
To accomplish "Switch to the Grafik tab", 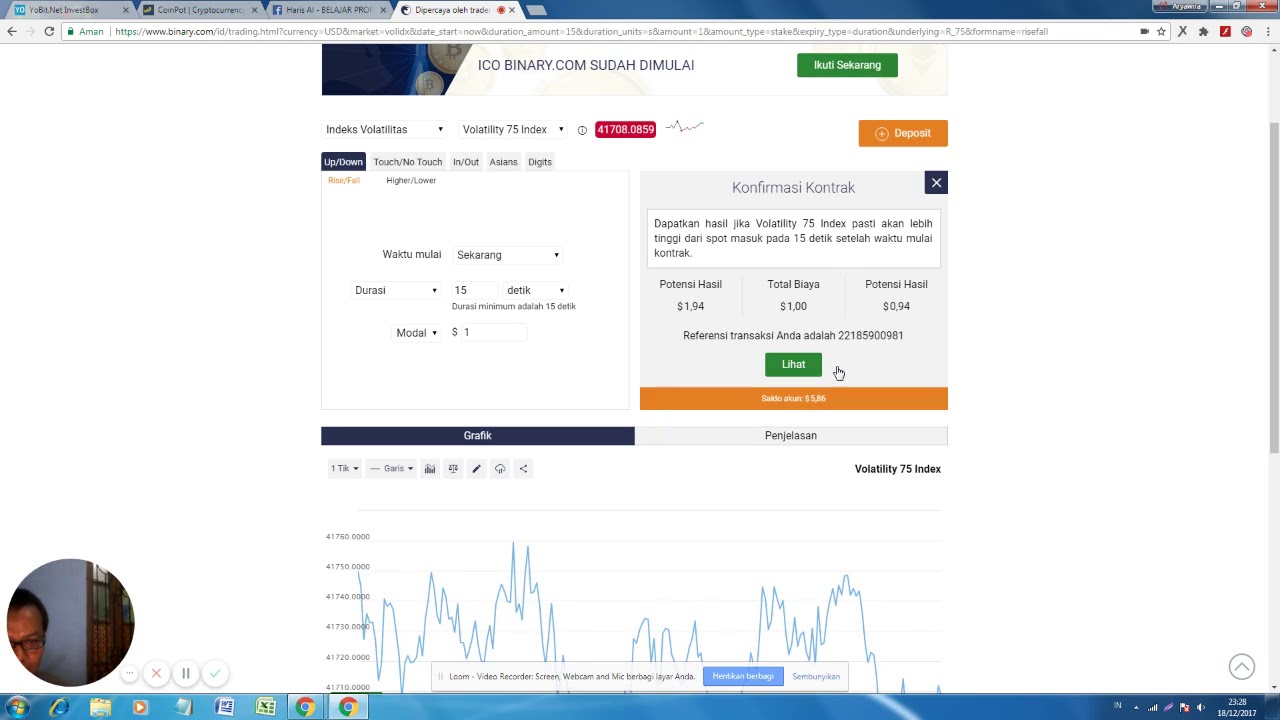I will (478, 435).
